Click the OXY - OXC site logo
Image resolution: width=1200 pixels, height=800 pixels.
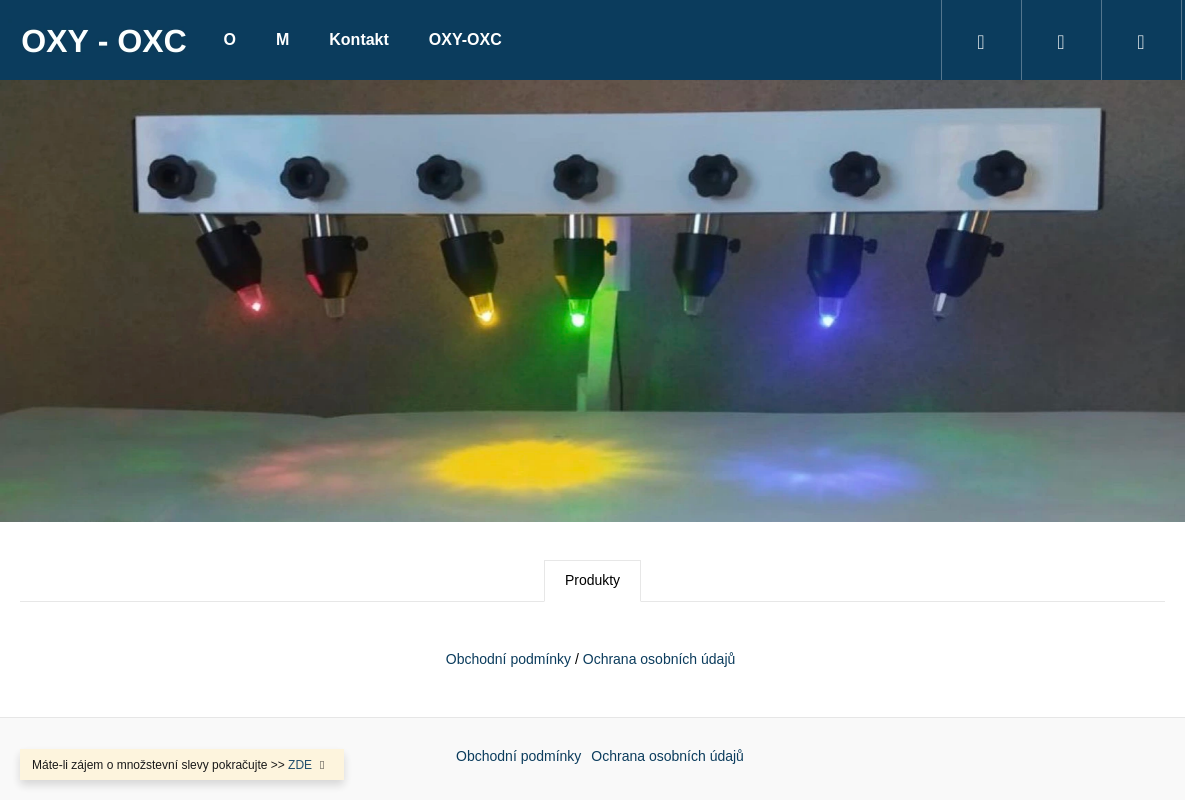pos(104,41)
